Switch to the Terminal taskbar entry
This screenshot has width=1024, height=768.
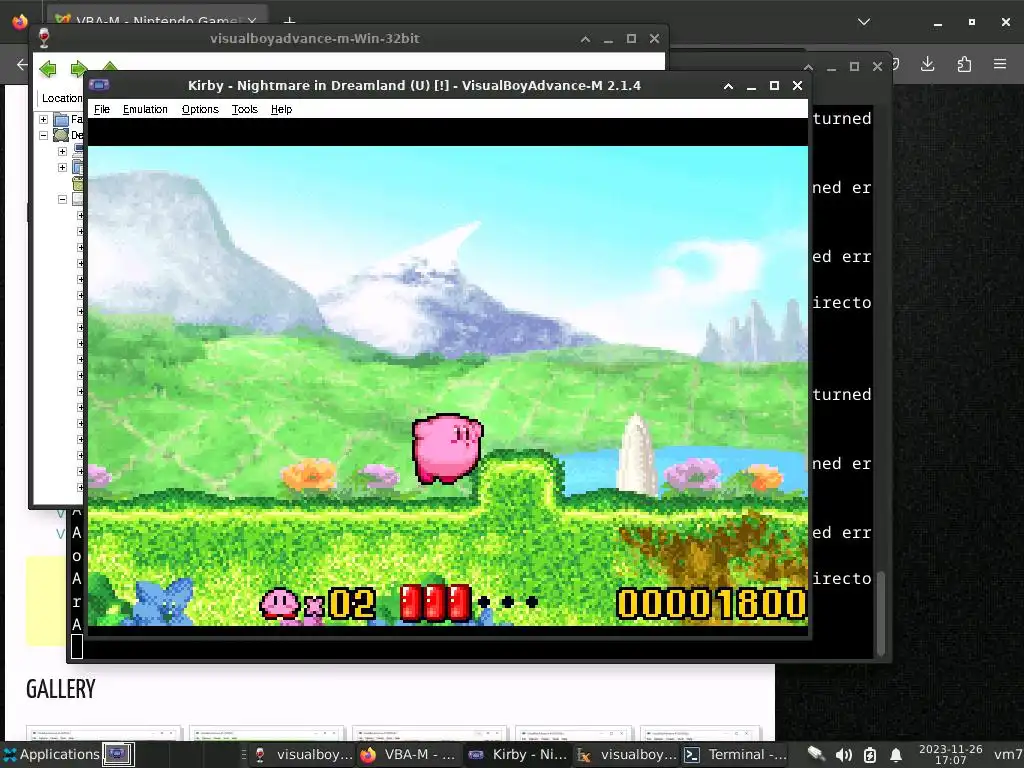click(735, 754)
